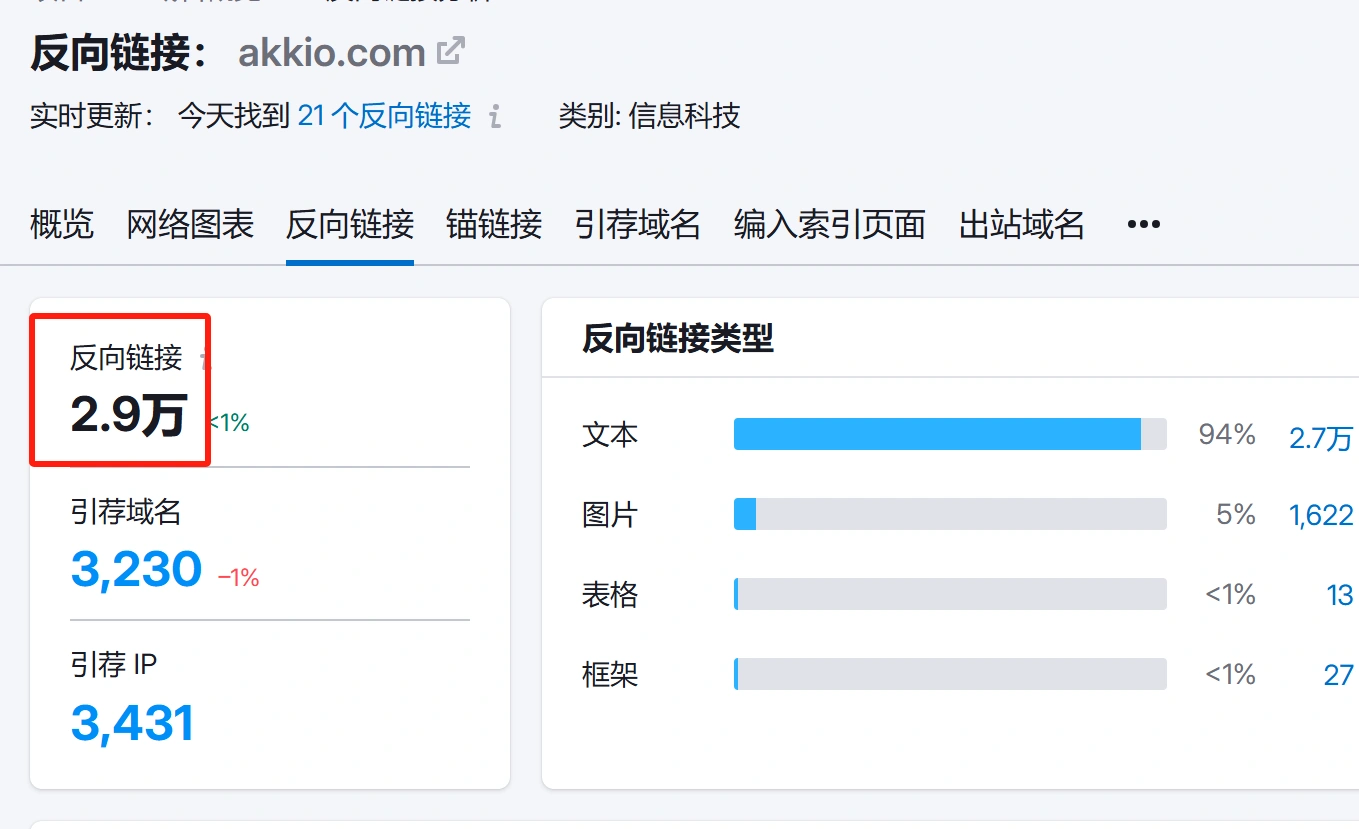1359x829 pixels.
Task: Click the info icon on the 反向链接 metric card
Action: coord(203,356)
